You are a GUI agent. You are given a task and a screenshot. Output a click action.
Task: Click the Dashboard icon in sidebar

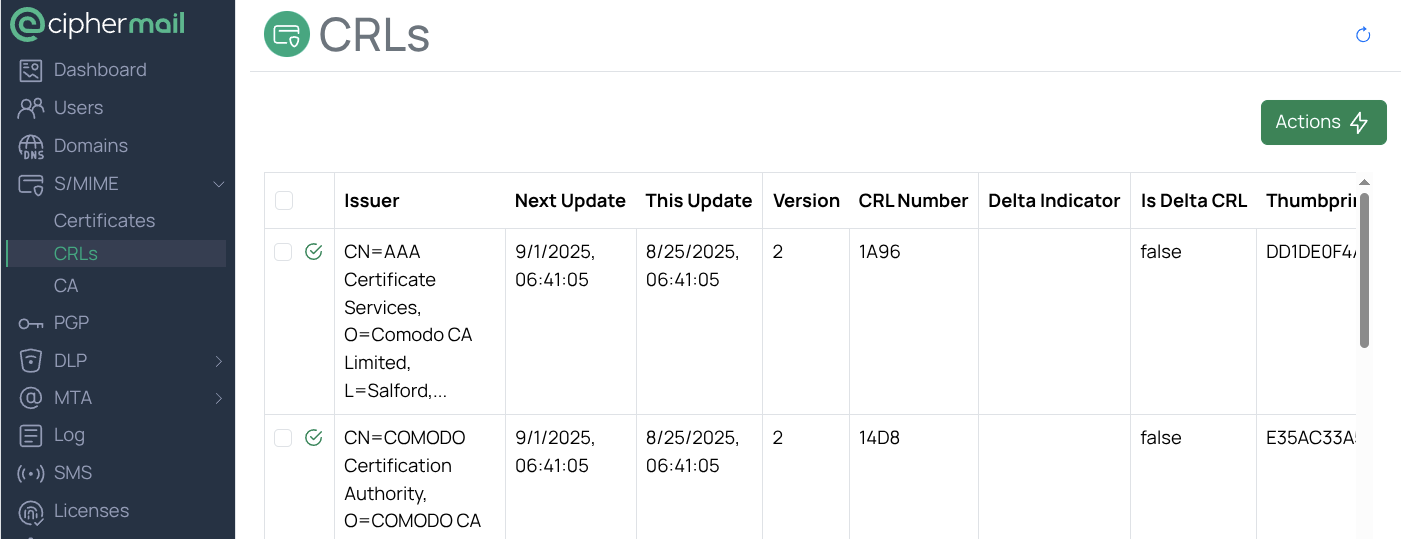tap(31, 70)
